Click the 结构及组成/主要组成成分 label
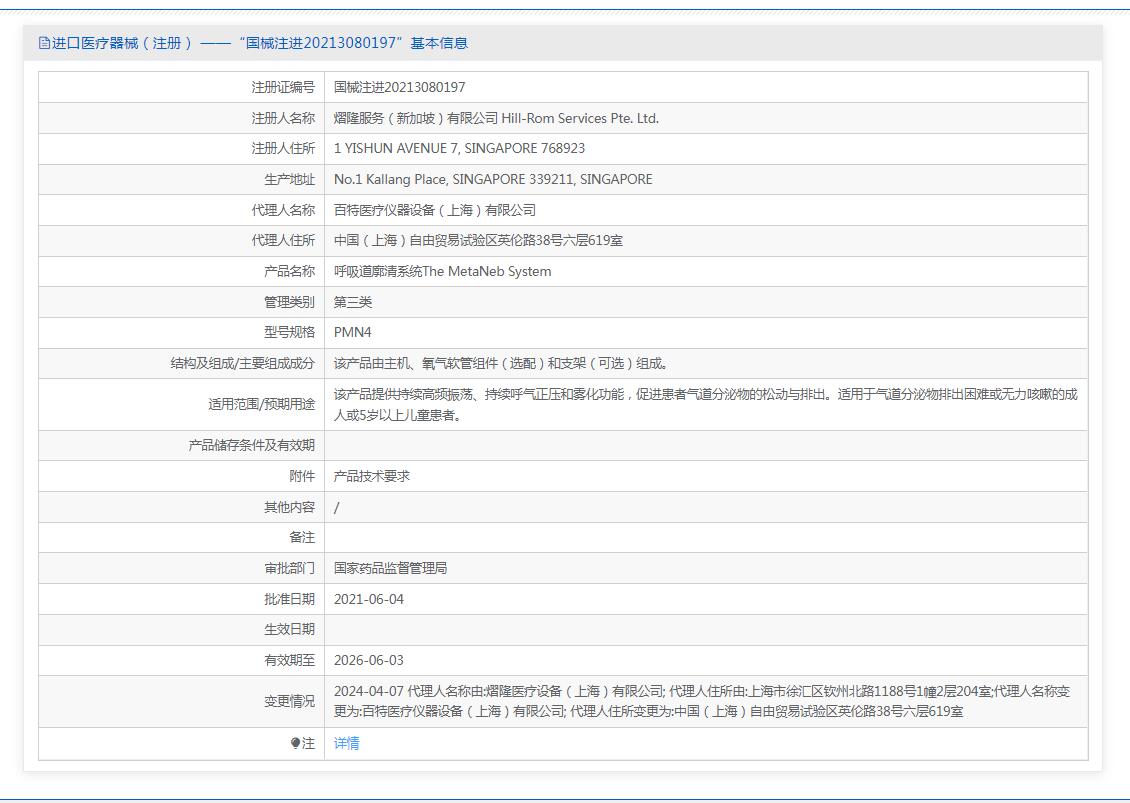Screen dimensions: 1130x803 [243, 363]
